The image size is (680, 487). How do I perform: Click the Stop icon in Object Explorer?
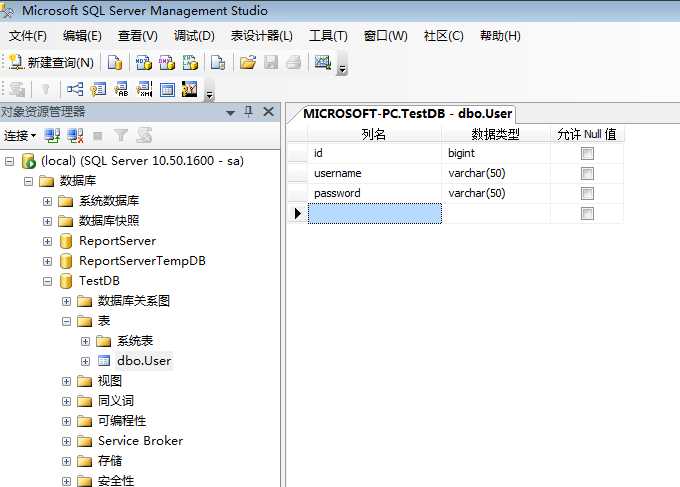(98, 136)
